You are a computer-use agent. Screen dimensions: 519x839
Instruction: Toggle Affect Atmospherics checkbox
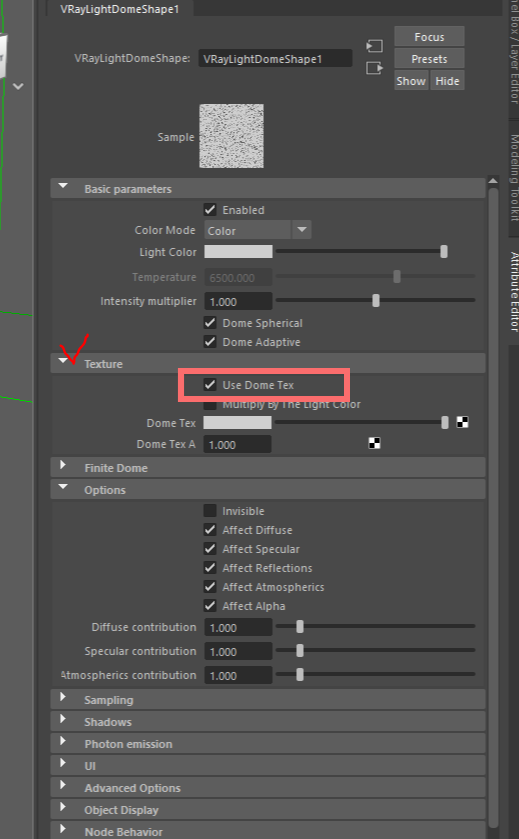[210, 586]
